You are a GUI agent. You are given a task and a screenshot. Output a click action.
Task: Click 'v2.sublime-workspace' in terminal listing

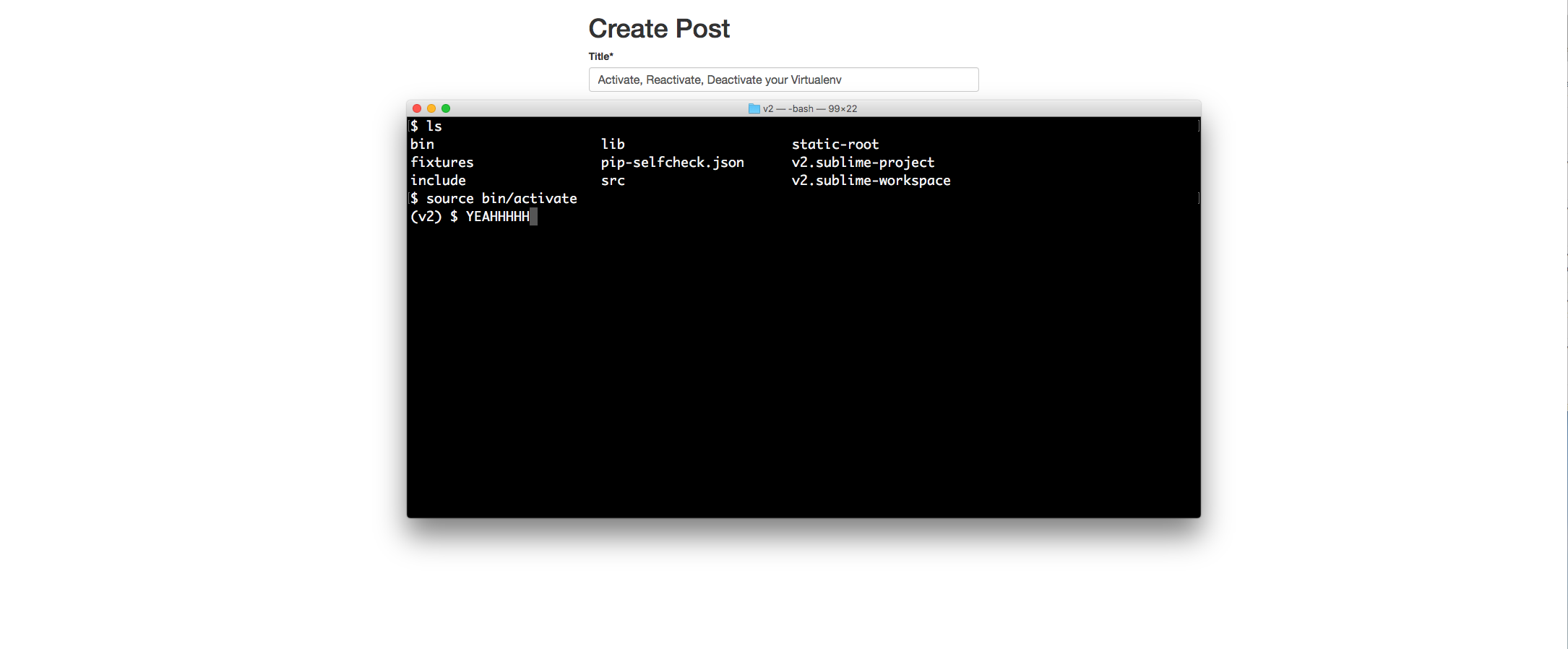click(x=871, y=181)
